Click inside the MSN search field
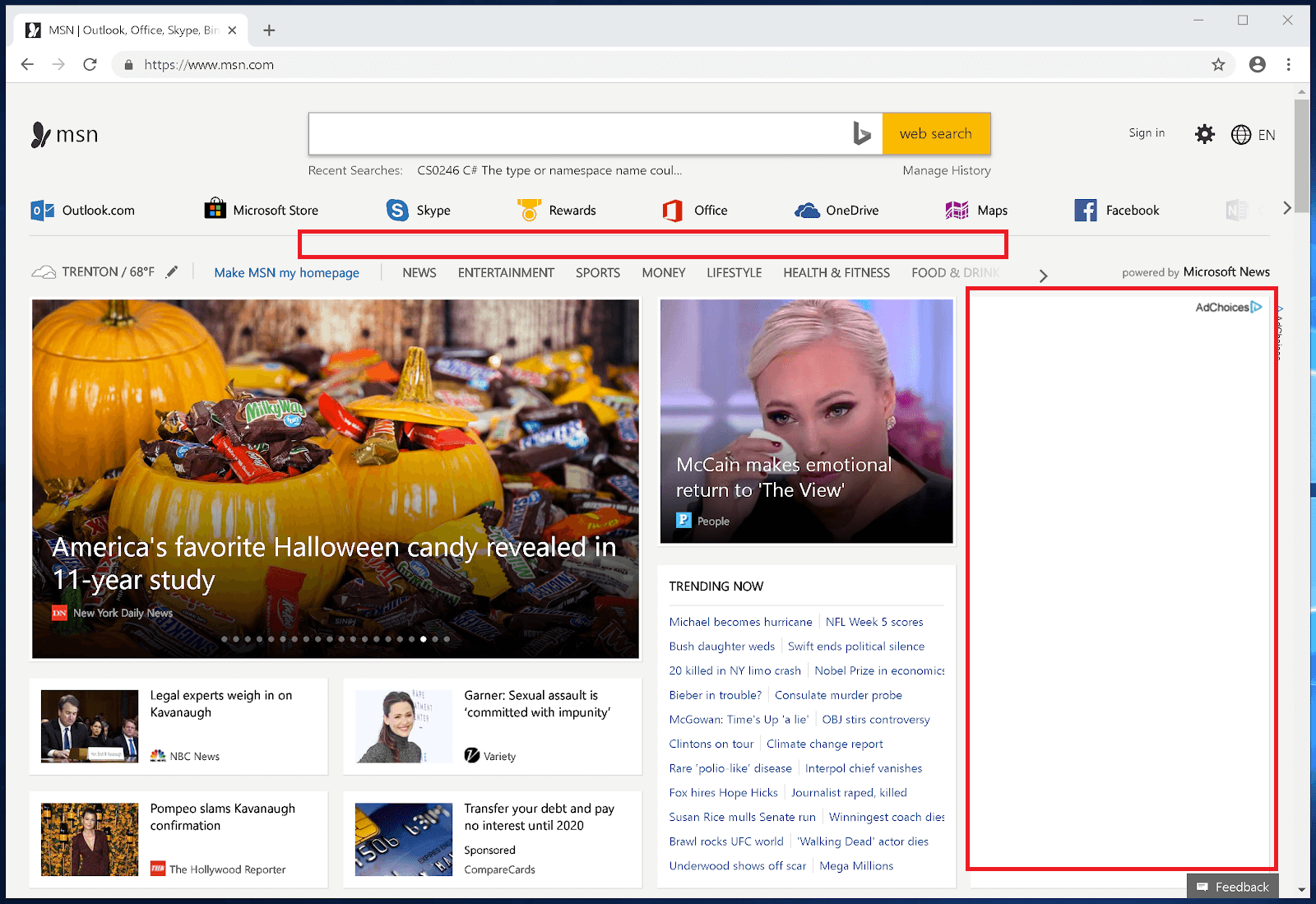The width and height of the screenshot is (1316, 904). [576, 133]
